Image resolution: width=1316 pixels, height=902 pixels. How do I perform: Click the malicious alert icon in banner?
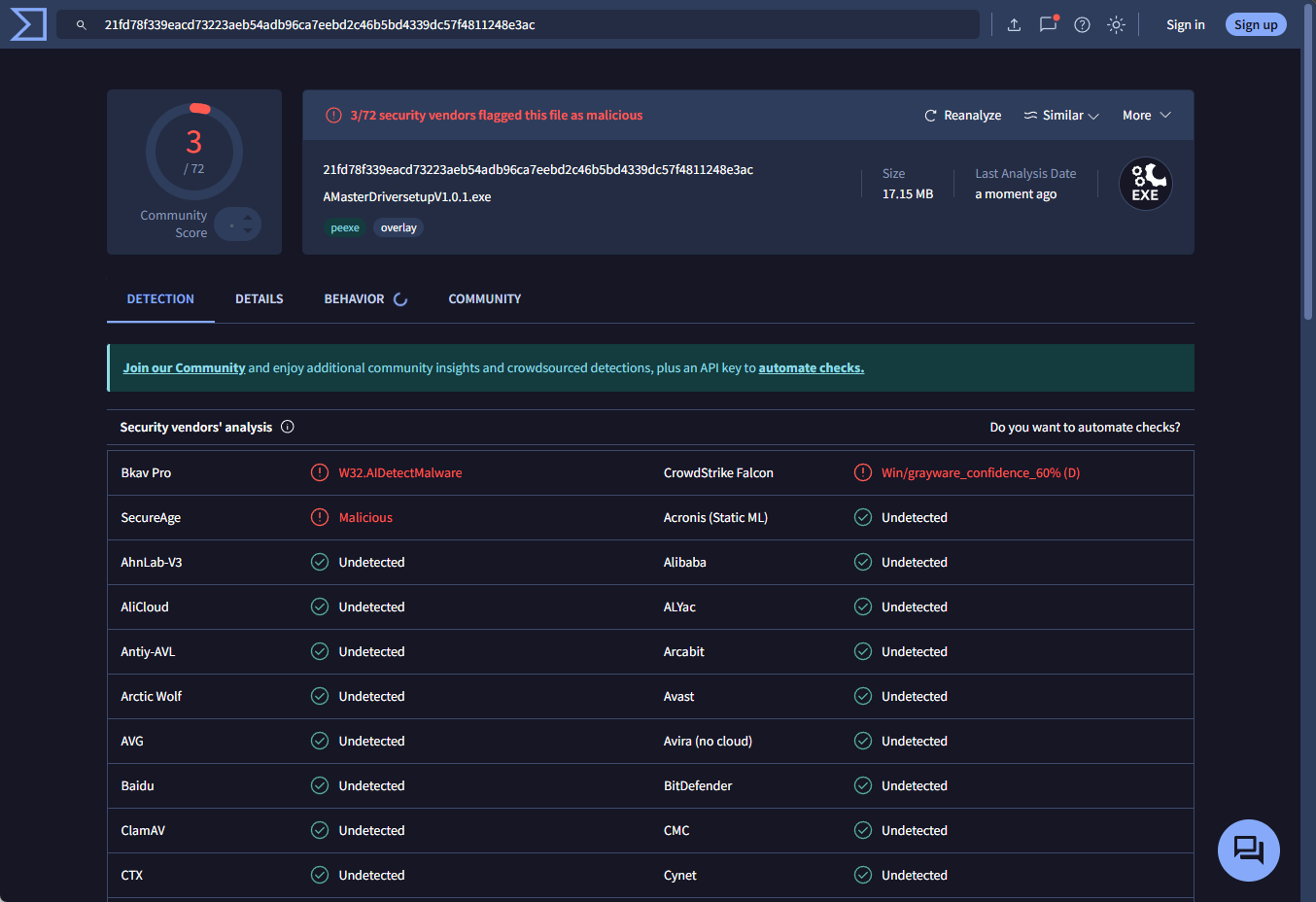point(333,116)
